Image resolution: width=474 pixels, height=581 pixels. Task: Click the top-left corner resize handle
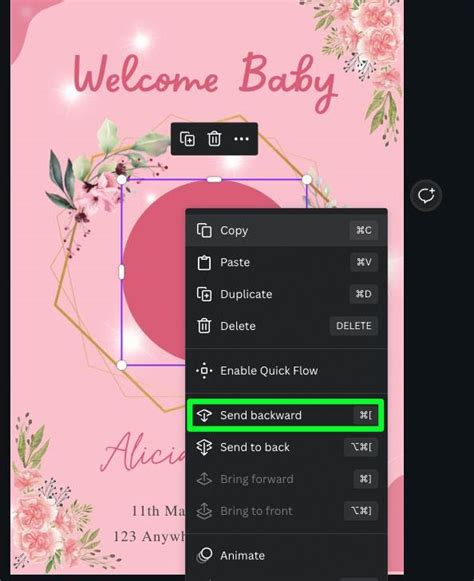click(x=122, y=180)
